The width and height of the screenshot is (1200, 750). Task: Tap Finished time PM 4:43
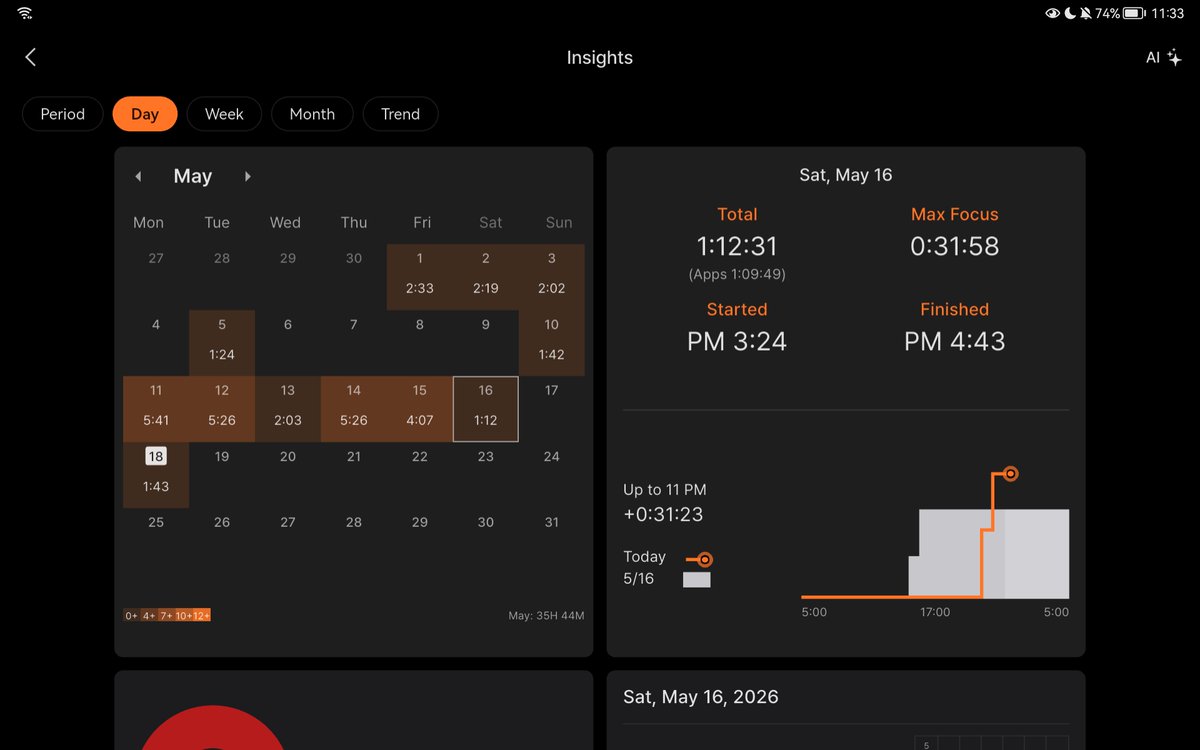pos(955,341)
